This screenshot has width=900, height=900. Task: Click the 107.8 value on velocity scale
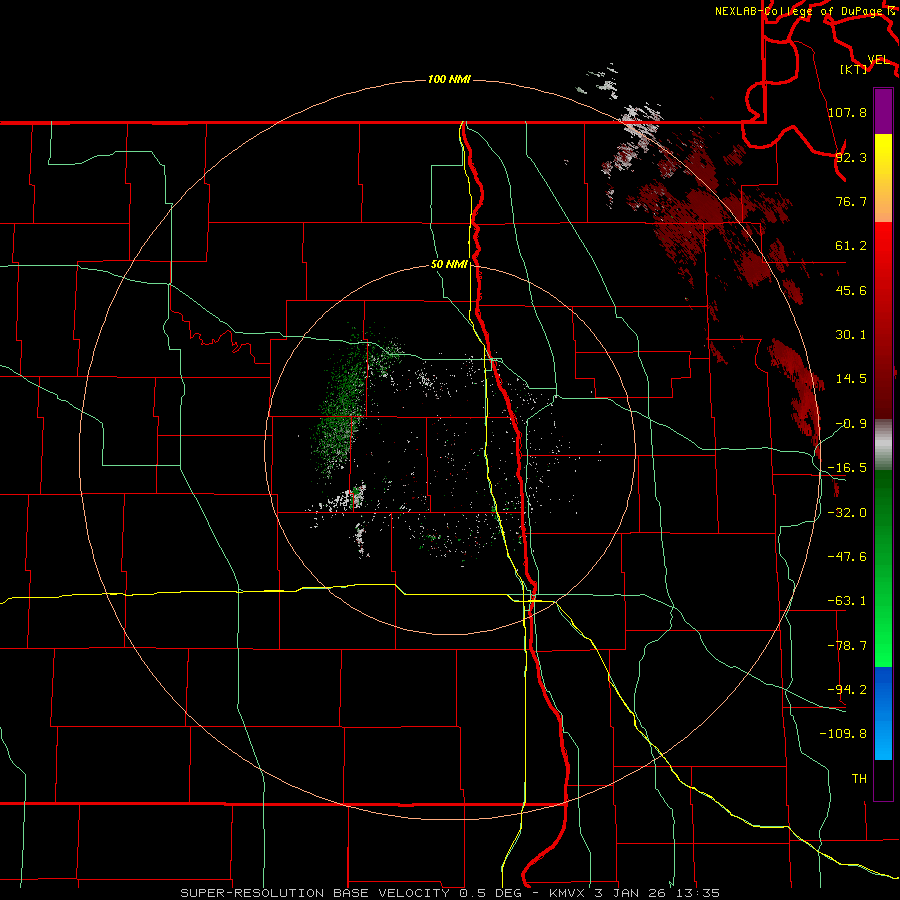pyautogui.click(x=847, y=112)
